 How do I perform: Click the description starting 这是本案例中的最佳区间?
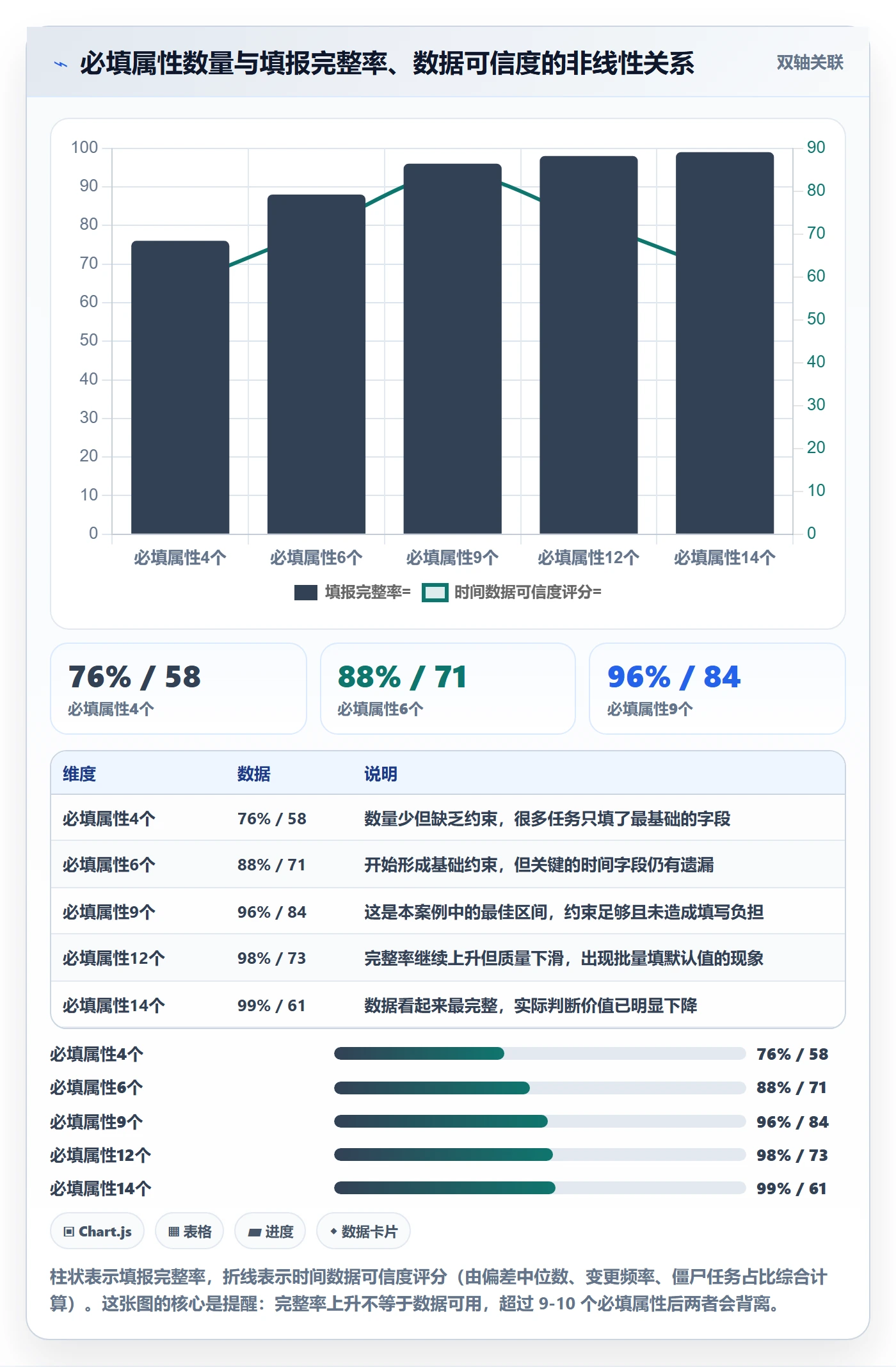coord(564,912)
